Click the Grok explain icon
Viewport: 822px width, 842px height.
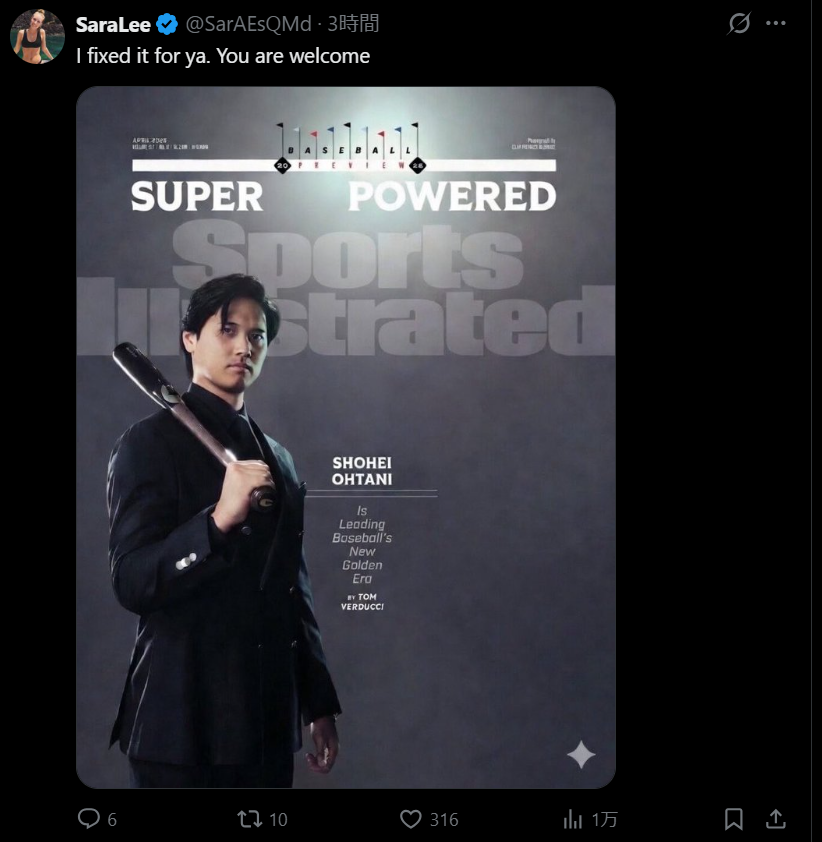coord(739,23)
